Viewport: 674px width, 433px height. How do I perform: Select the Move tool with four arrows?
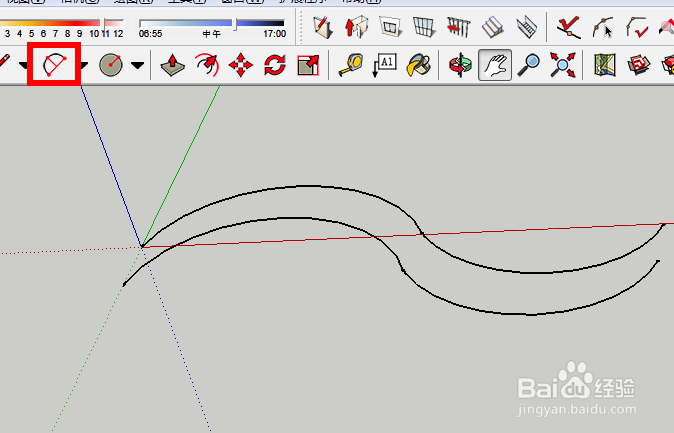[x=241, y=65]
